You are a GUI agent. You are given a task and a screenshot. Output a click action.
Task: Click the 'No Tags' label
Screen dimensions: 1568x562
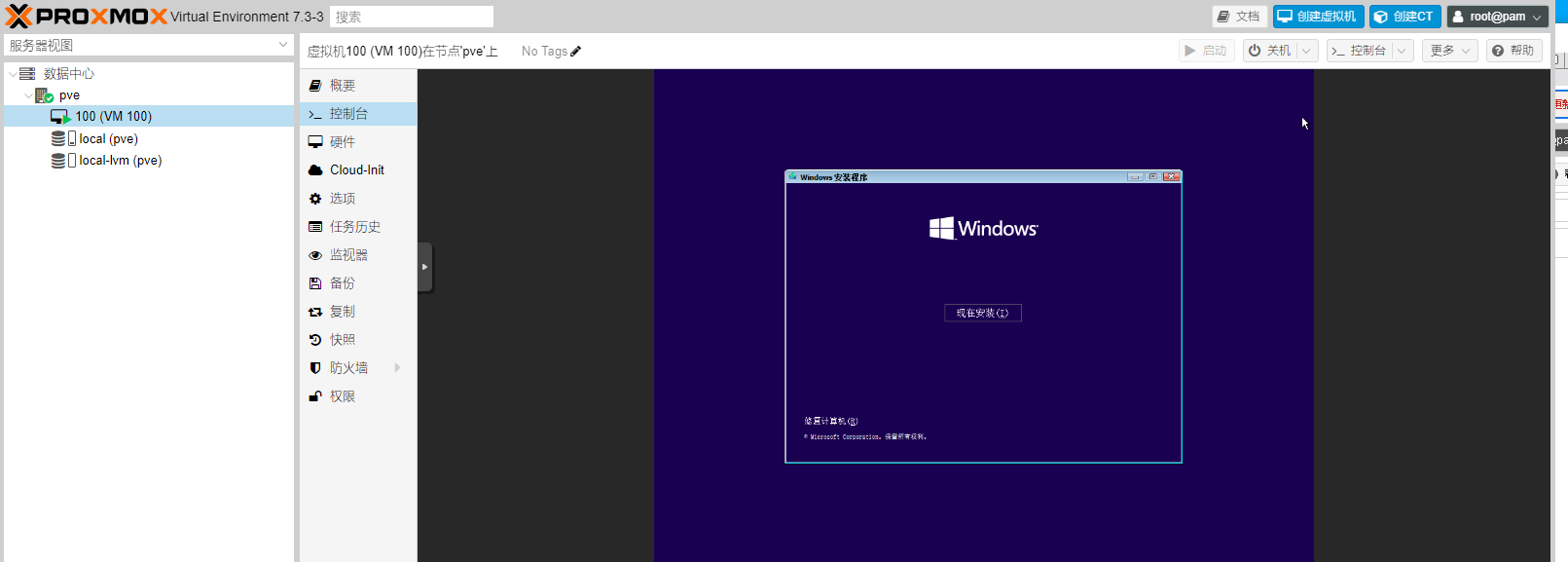tap(544, 52)
